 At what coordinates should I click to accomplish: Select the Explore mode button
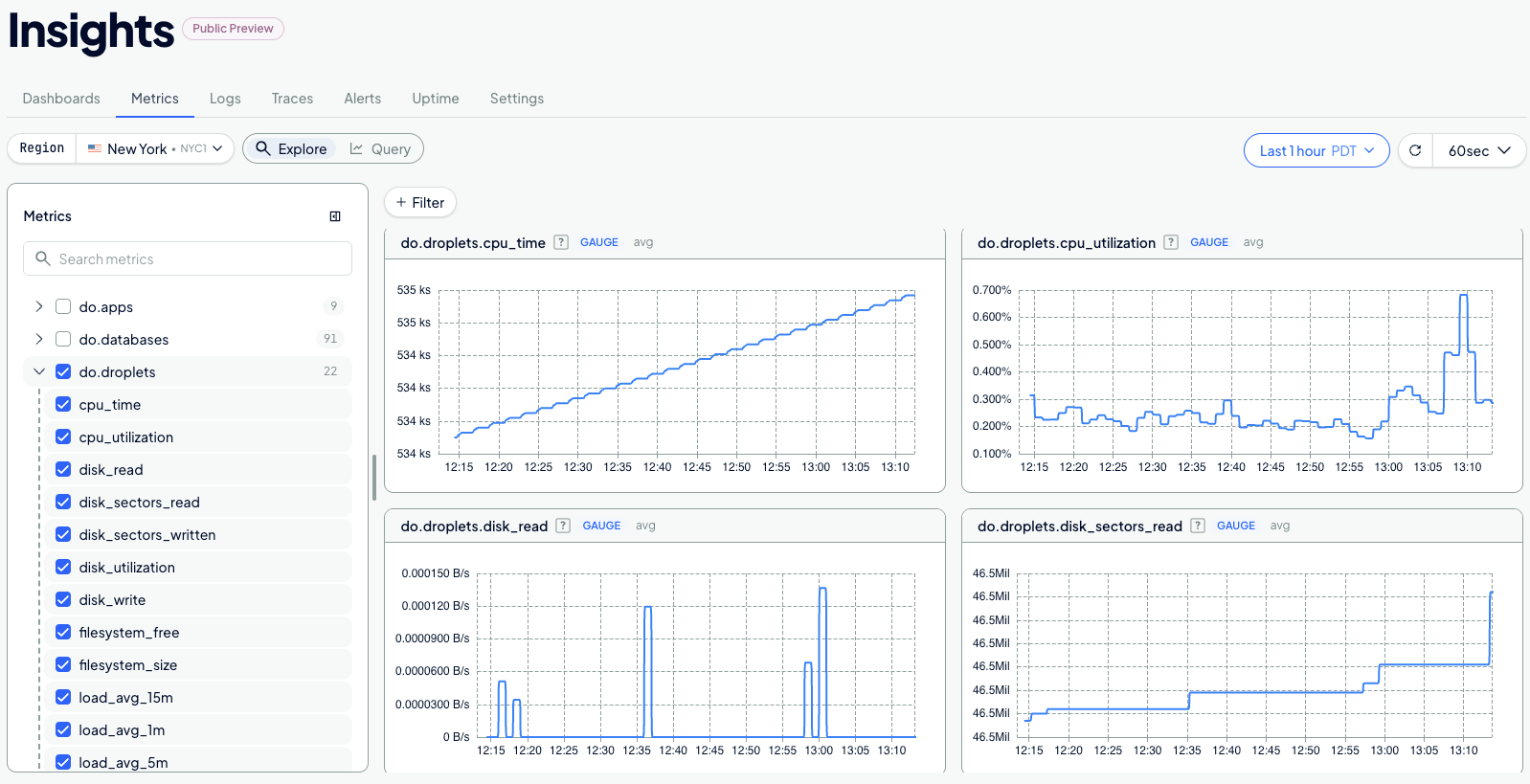pyautogui.click(x=291, y=148)
